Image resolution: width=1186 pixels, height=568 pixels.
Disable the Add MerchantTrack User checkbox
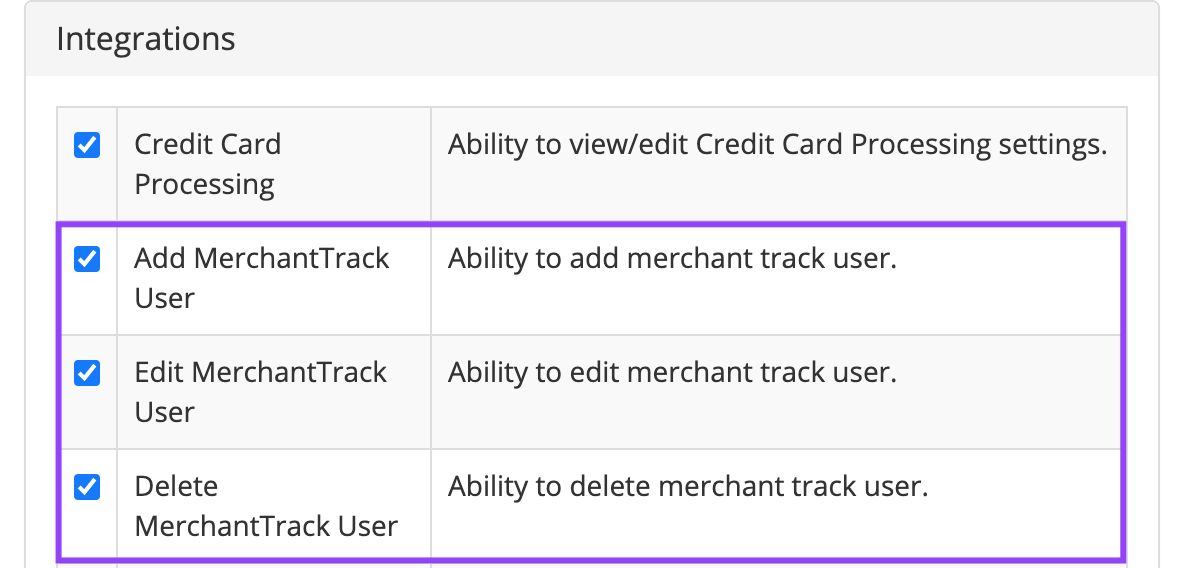click(87, 260)
